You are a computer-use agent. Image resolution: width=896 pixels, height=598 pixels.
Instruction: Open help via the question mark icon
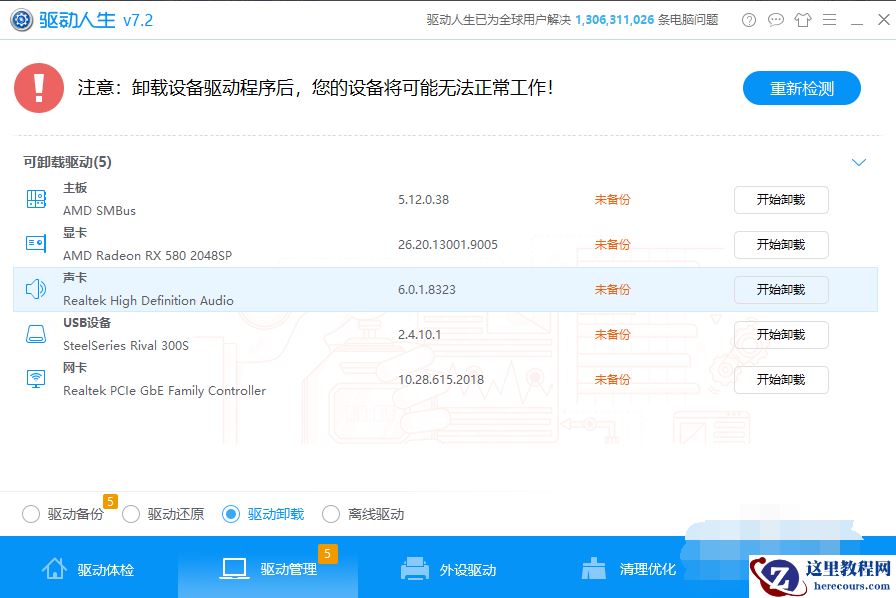(748, 19)
